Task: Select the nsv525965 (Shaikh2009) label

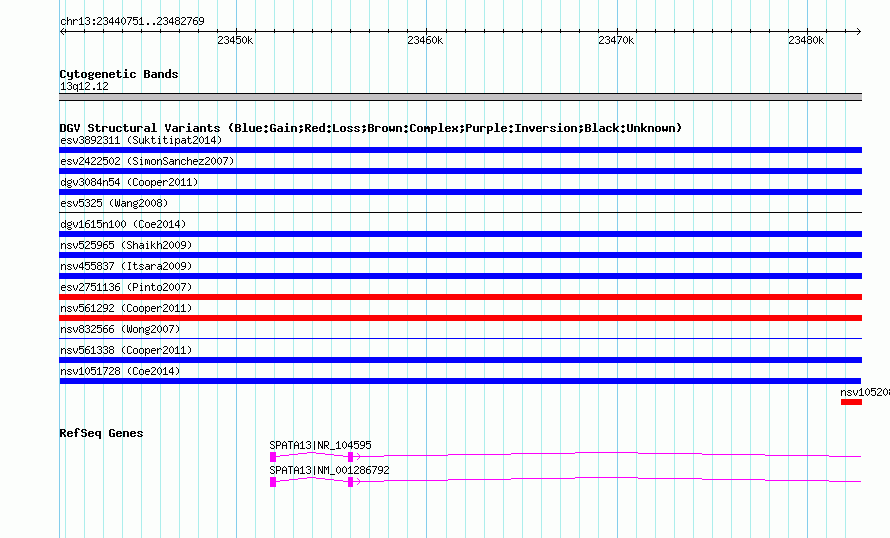Action: (x=126, y=245)
